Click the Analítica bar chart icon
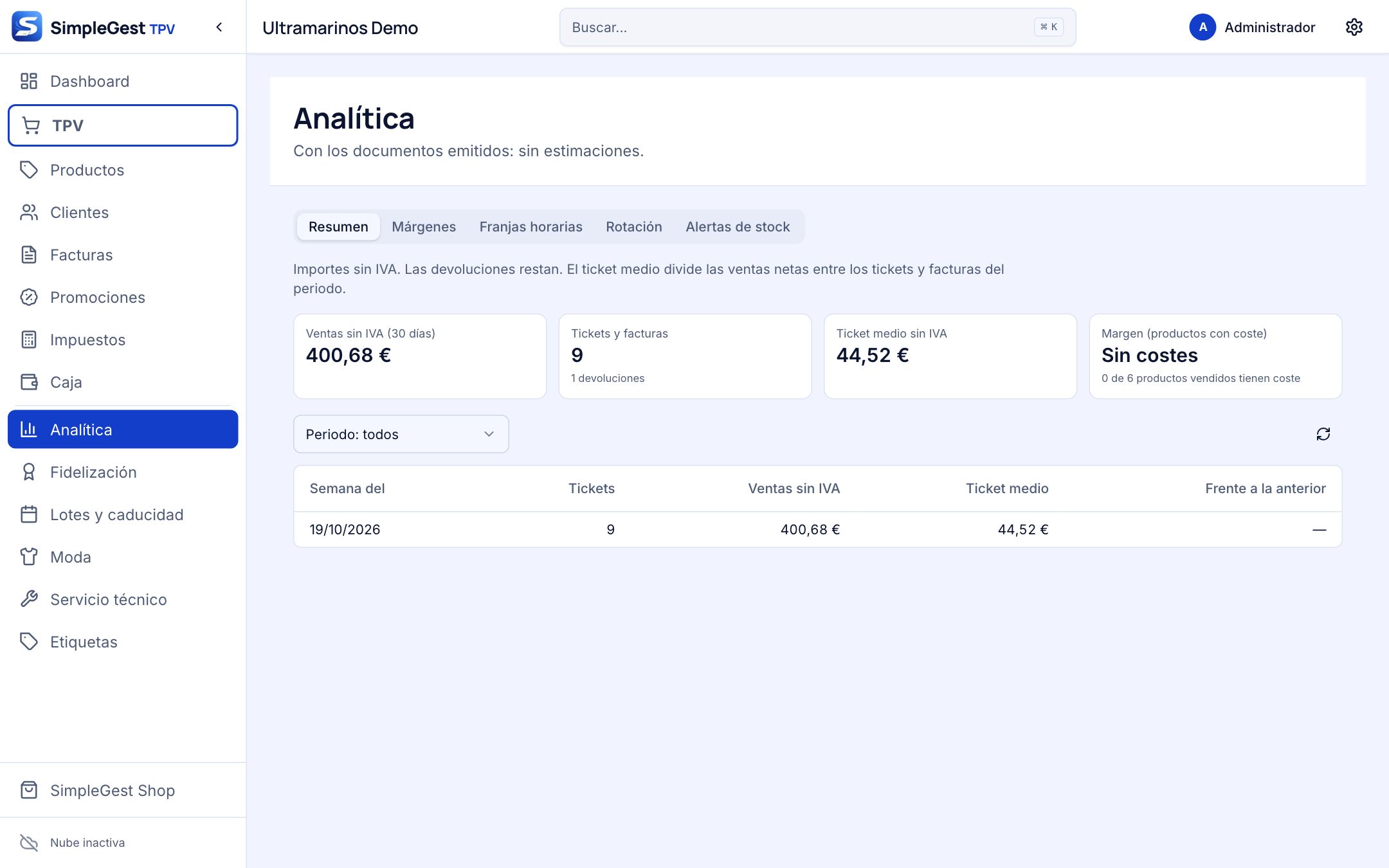The width and height of the screenshot is (1389, 868). (29, 429)
